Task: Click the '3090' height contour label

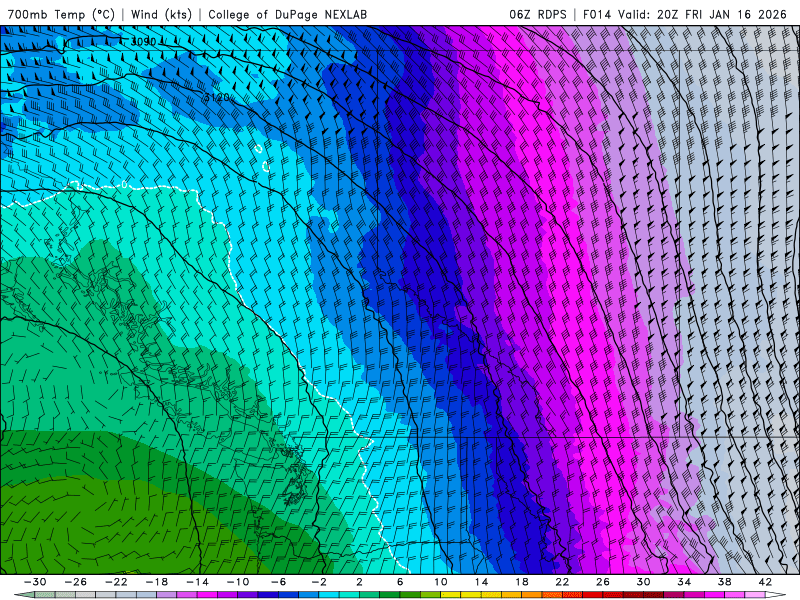Action: click(143, 41)
